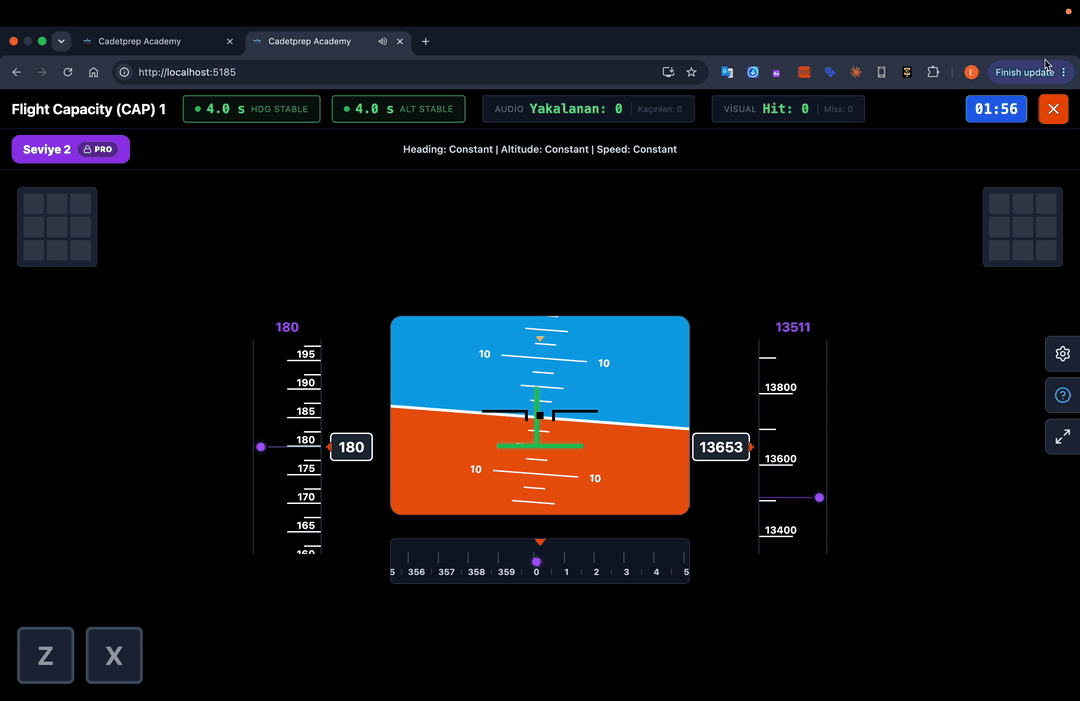Click the X key button

click(x=114, y=656)
